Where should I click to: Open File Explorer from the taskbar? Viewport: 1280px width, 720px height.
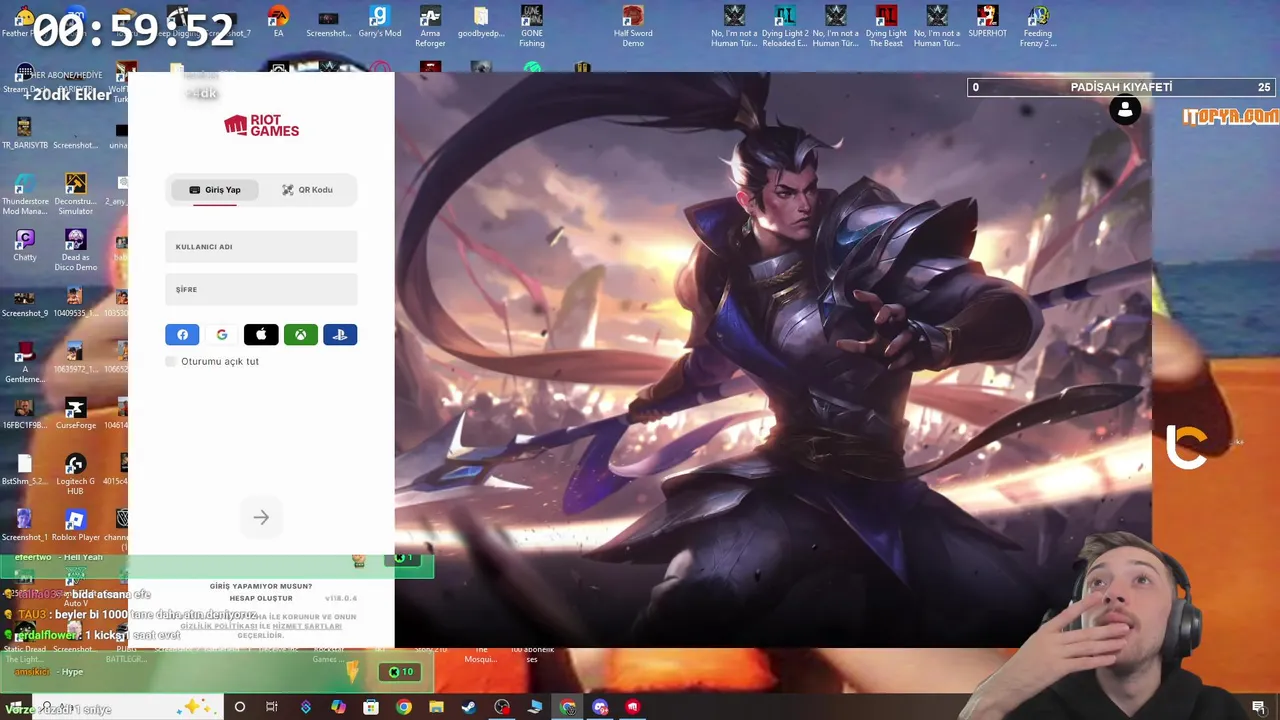click(436, 707)
